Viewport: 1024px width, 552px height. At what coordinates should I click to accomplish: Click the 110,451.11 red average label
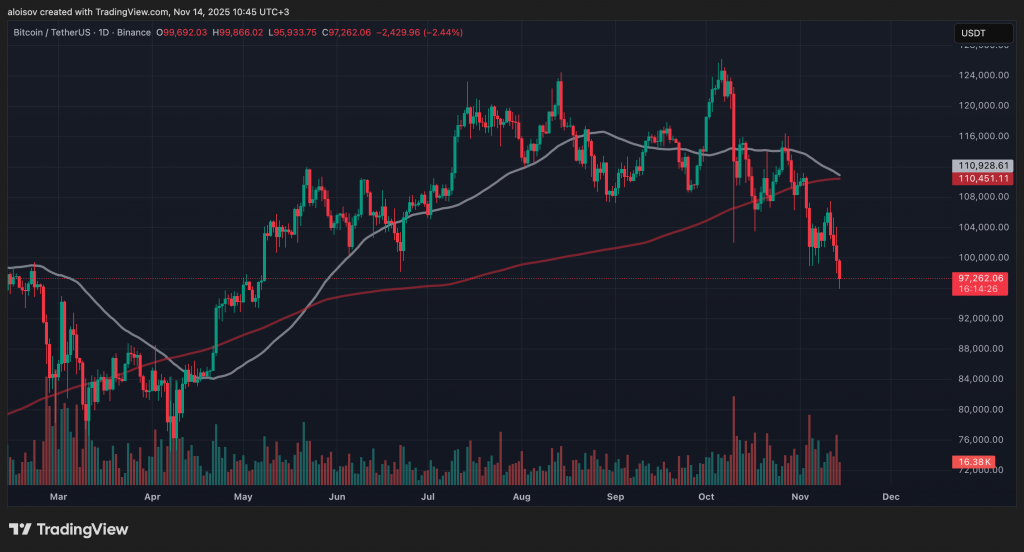pos(985,178)
